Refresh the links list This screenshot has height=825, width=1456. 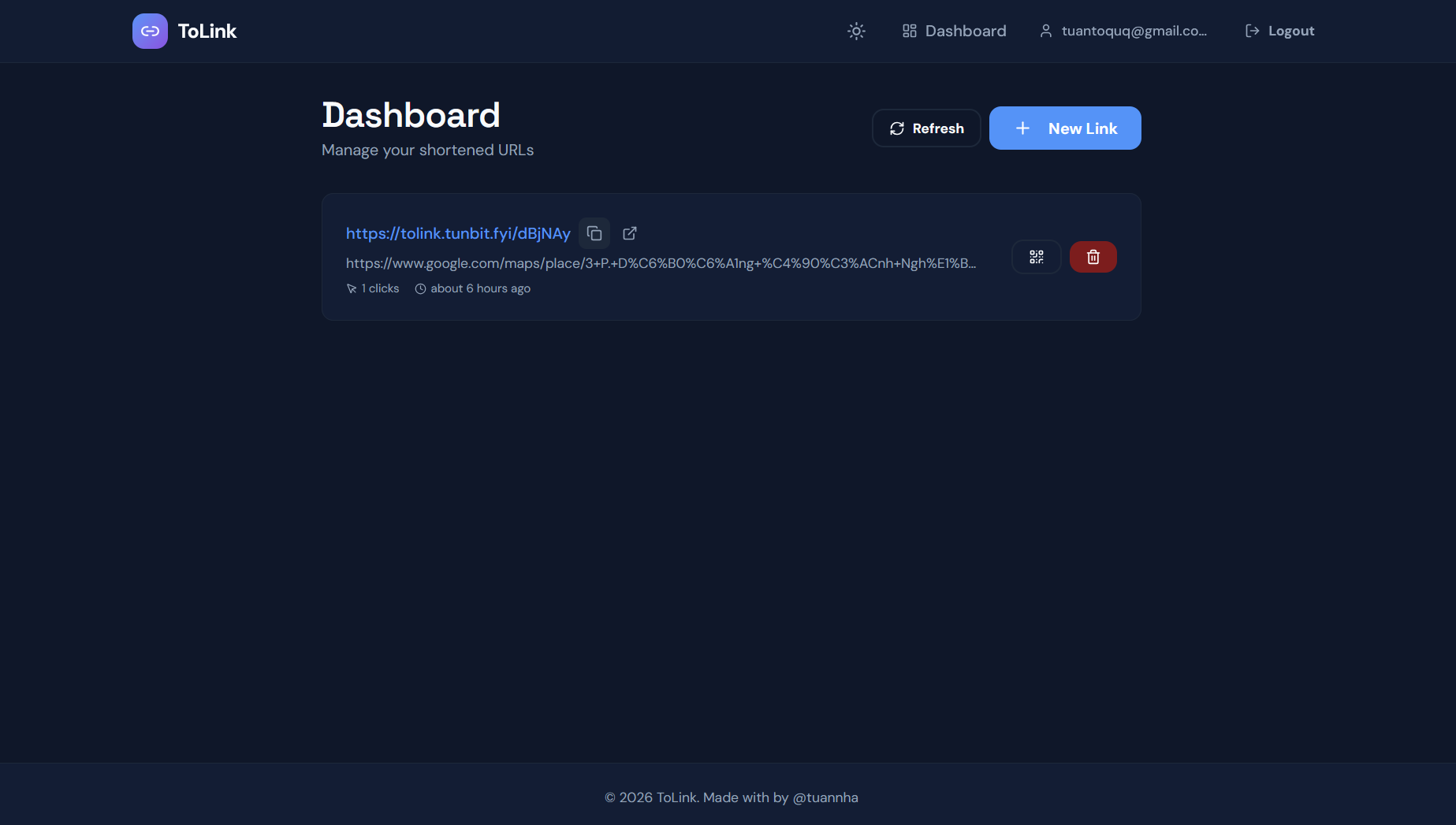tap(926, 128)
